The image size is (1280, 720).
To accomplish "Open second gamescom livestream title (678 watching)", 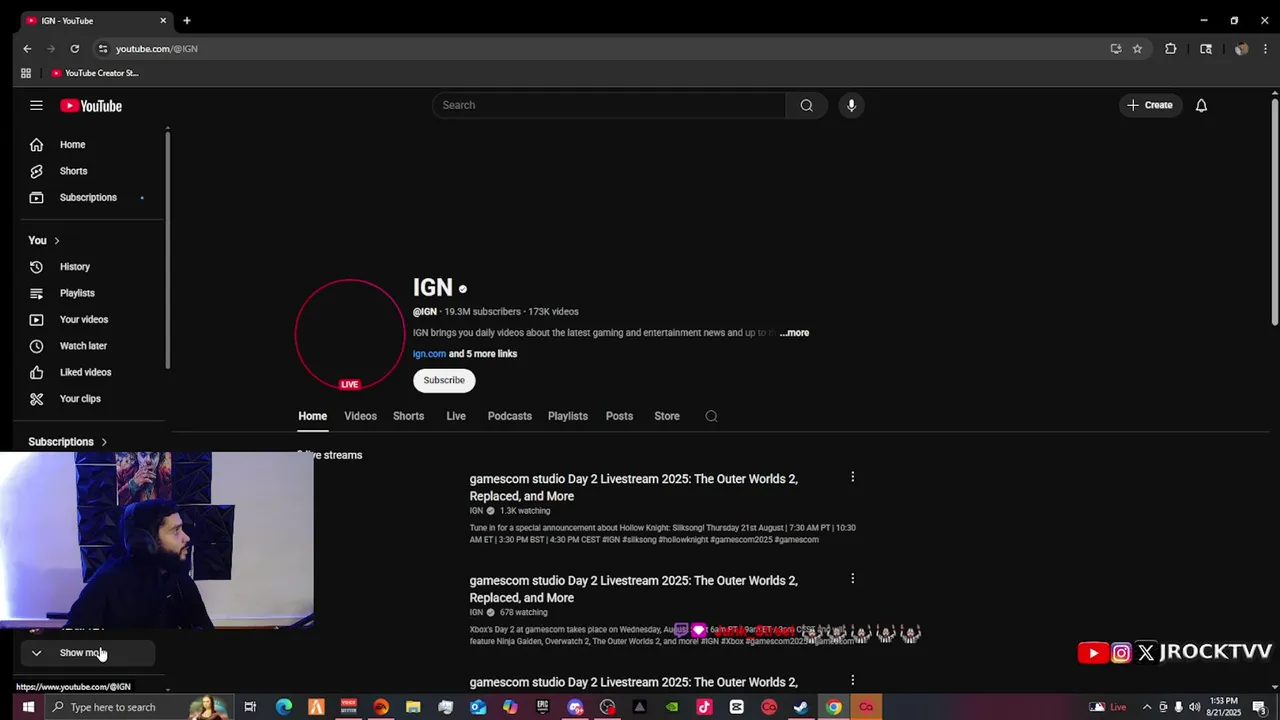I will point(634,589).
